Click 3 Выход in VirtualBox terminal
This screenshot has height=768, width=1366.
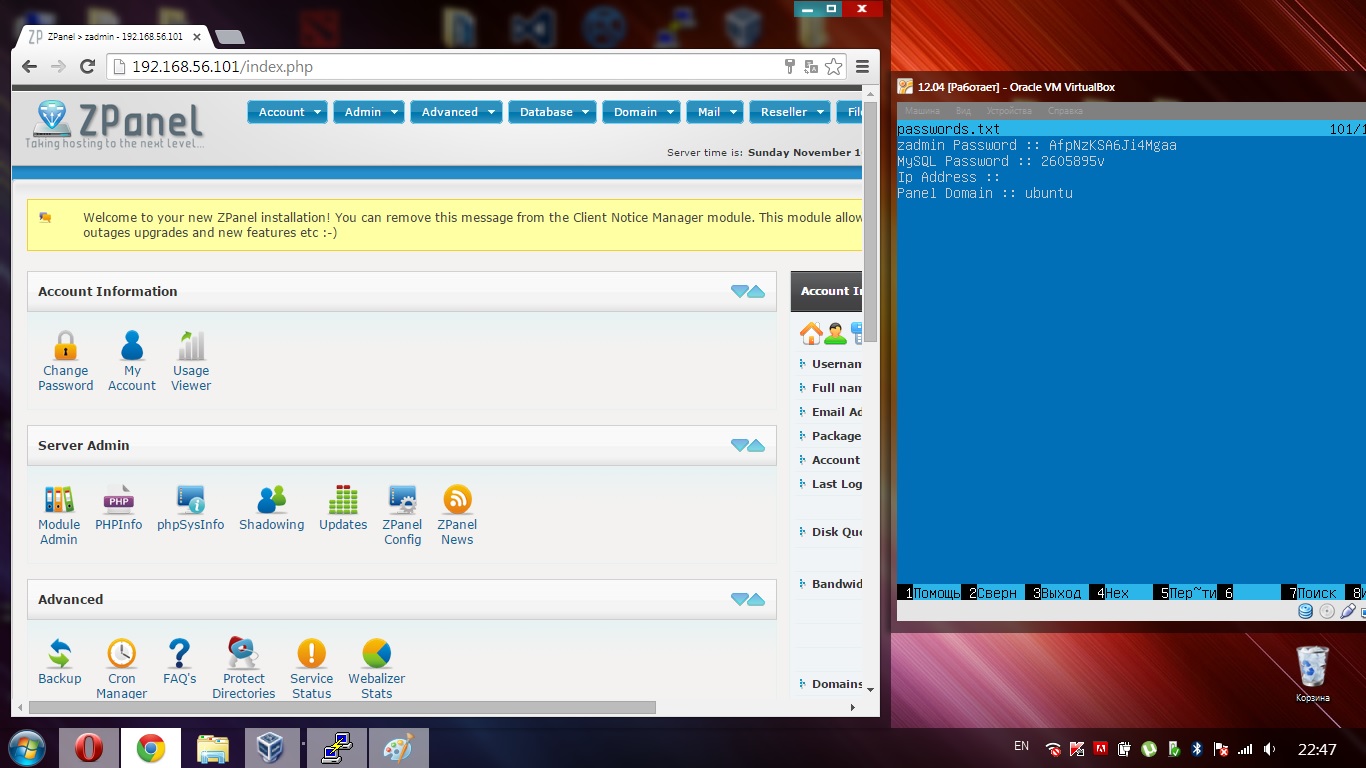tap(1057, 593)
